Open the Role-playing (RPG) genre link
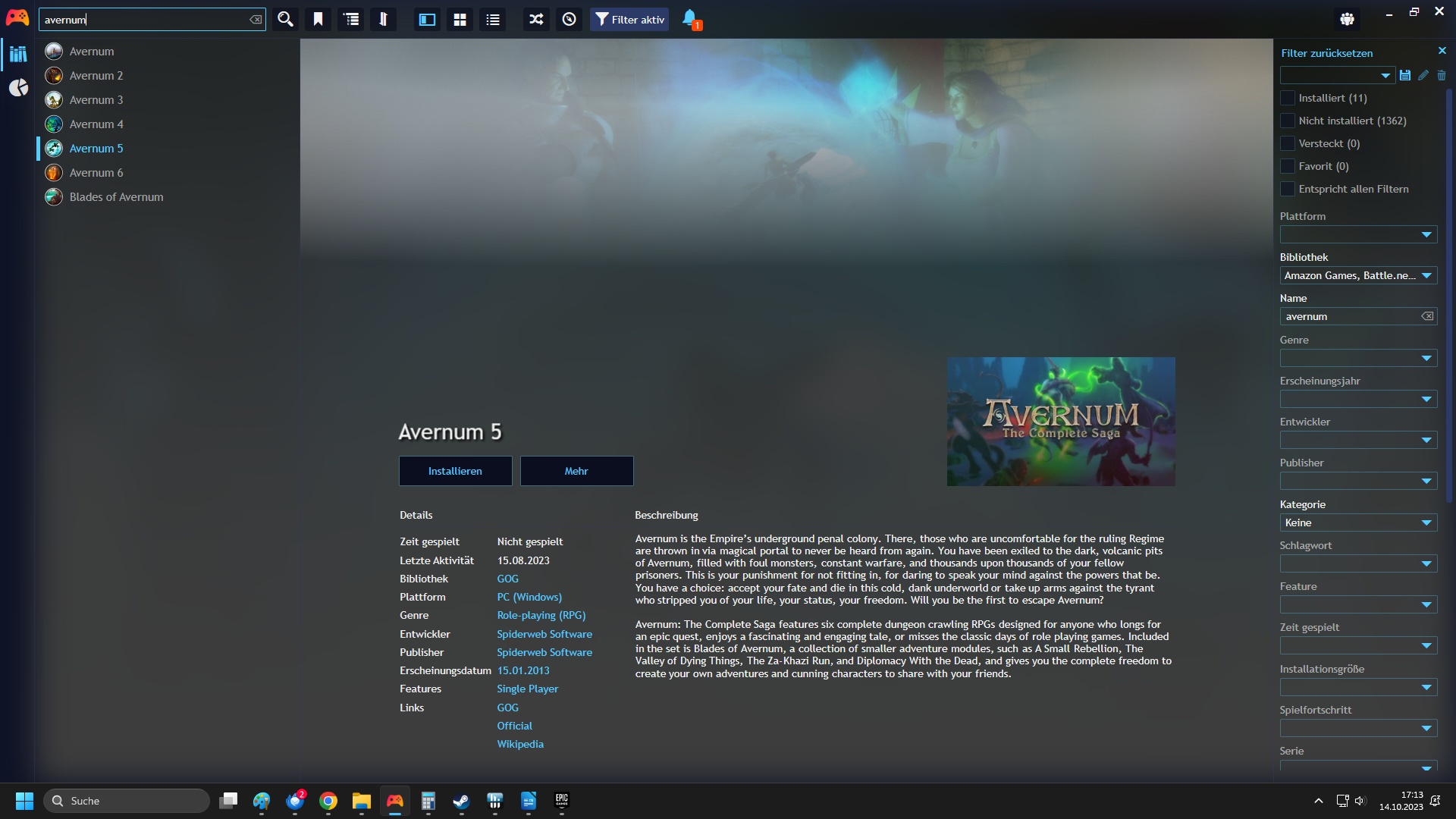This screenshot has width=1456, height=819. [x=541, y=615]
